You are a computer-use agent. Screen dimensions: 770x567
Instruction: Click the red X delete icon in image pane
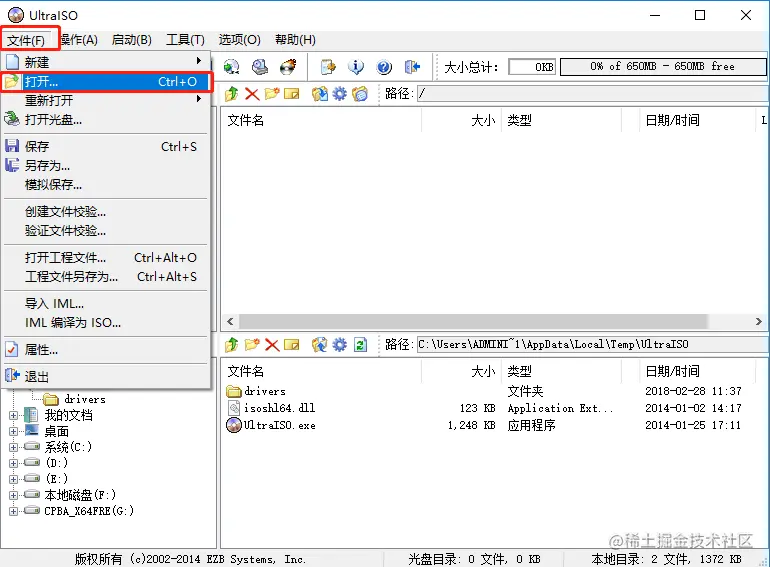[x=252, y=93]
